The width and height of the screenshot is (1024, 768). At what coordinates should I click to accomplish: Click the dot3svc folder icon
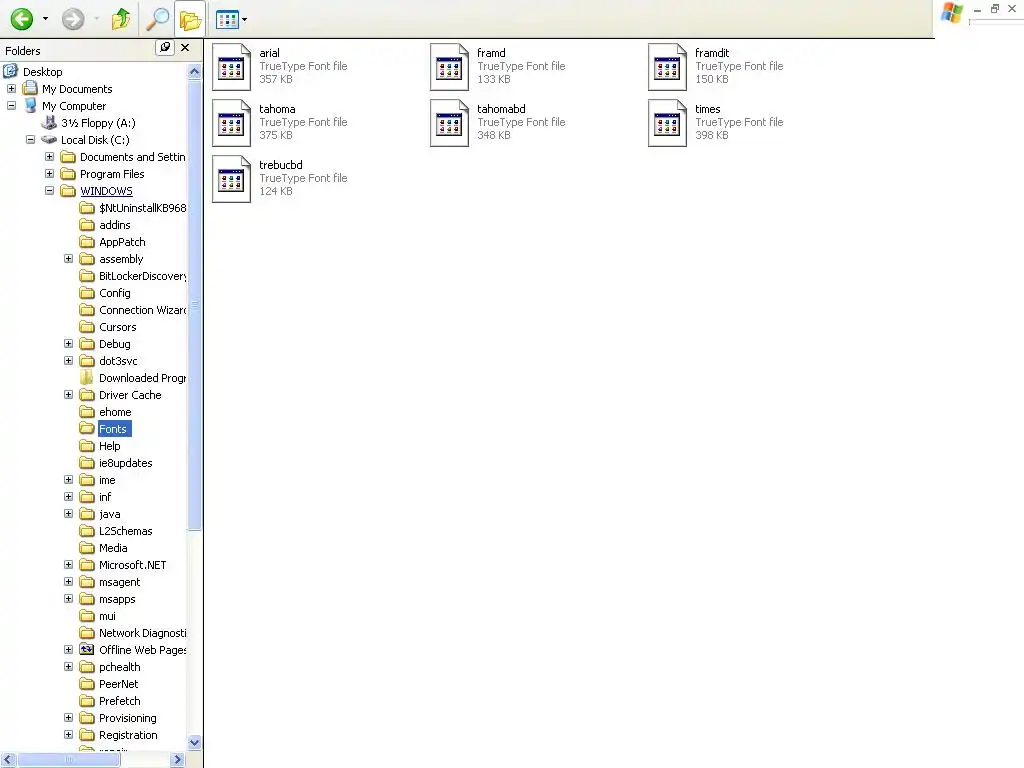pos(87,360)
